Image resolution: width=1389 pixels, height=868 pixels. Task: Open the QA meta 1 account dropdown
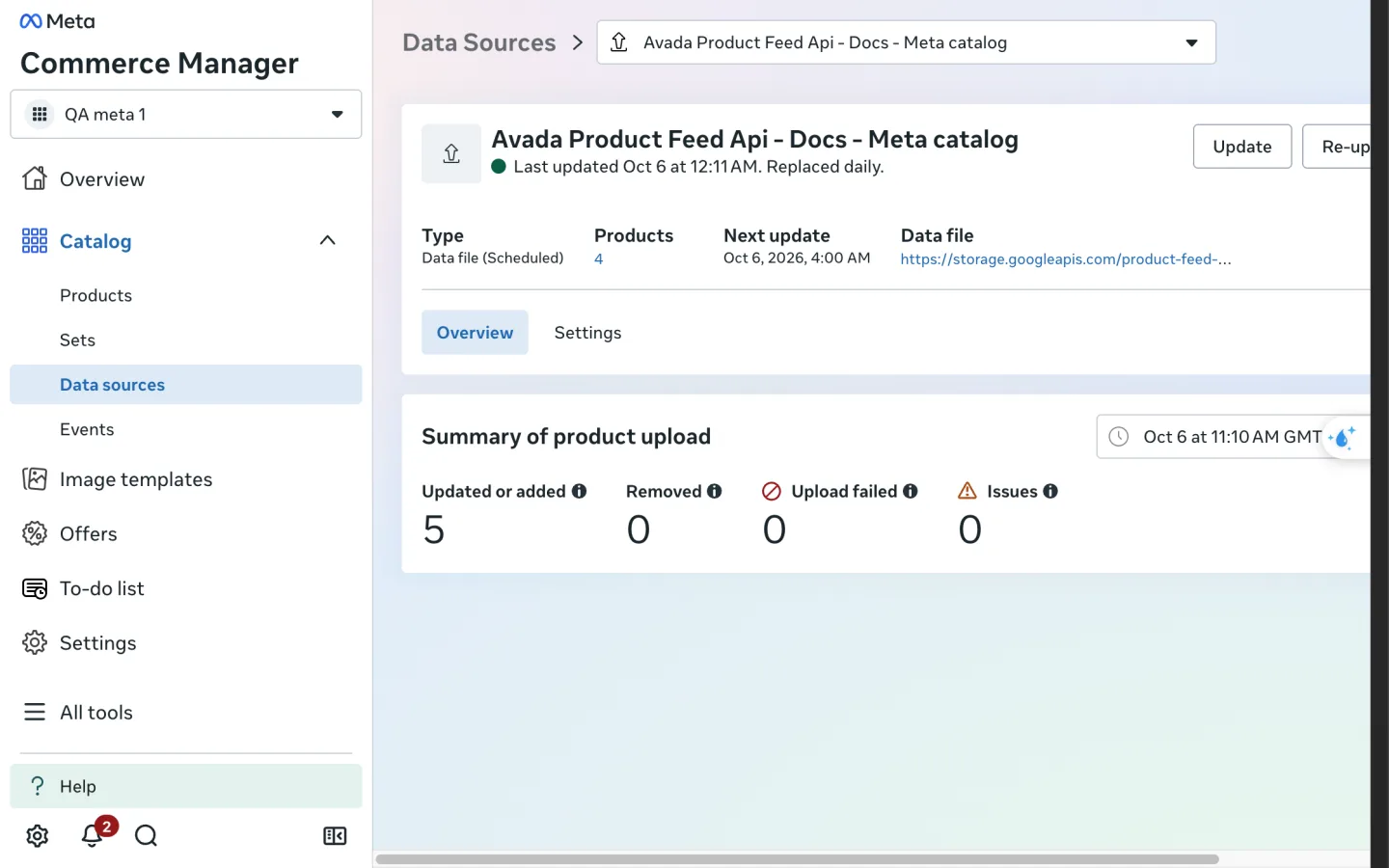186,114
